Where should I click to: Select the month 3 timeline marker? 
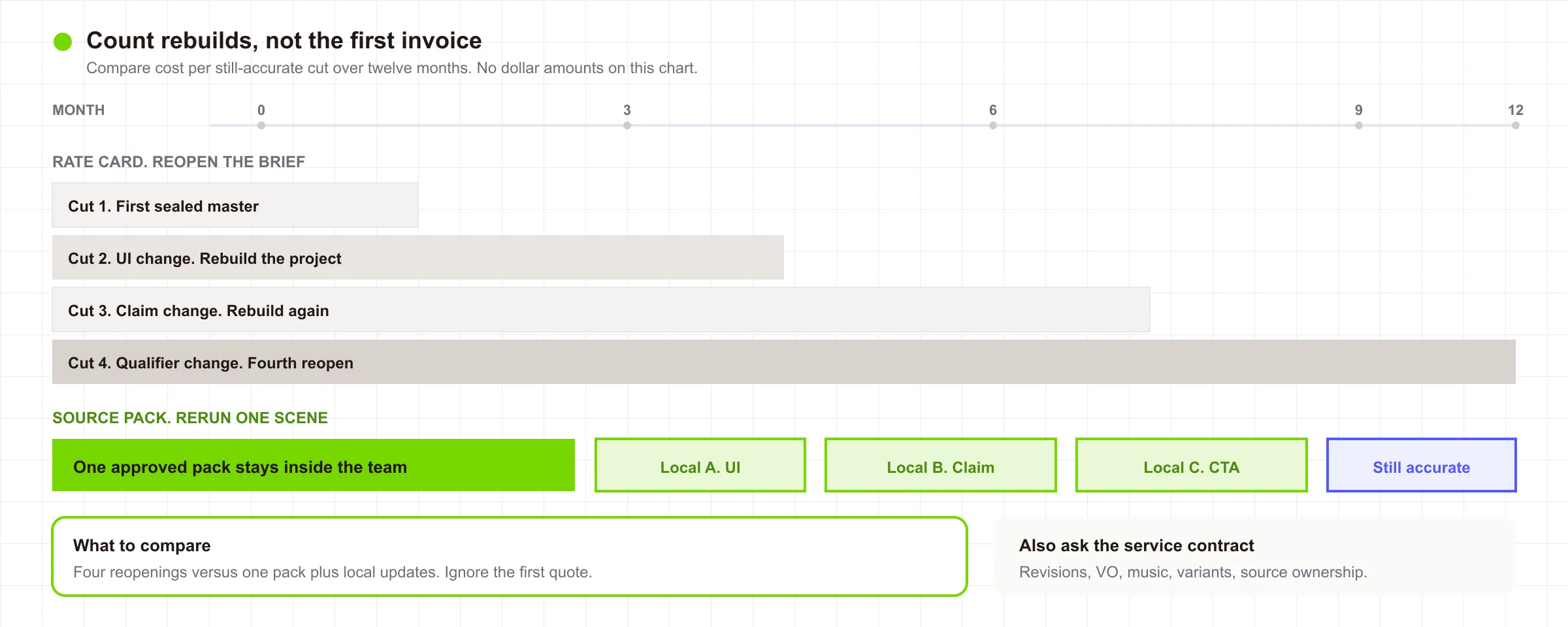point(627,125)
